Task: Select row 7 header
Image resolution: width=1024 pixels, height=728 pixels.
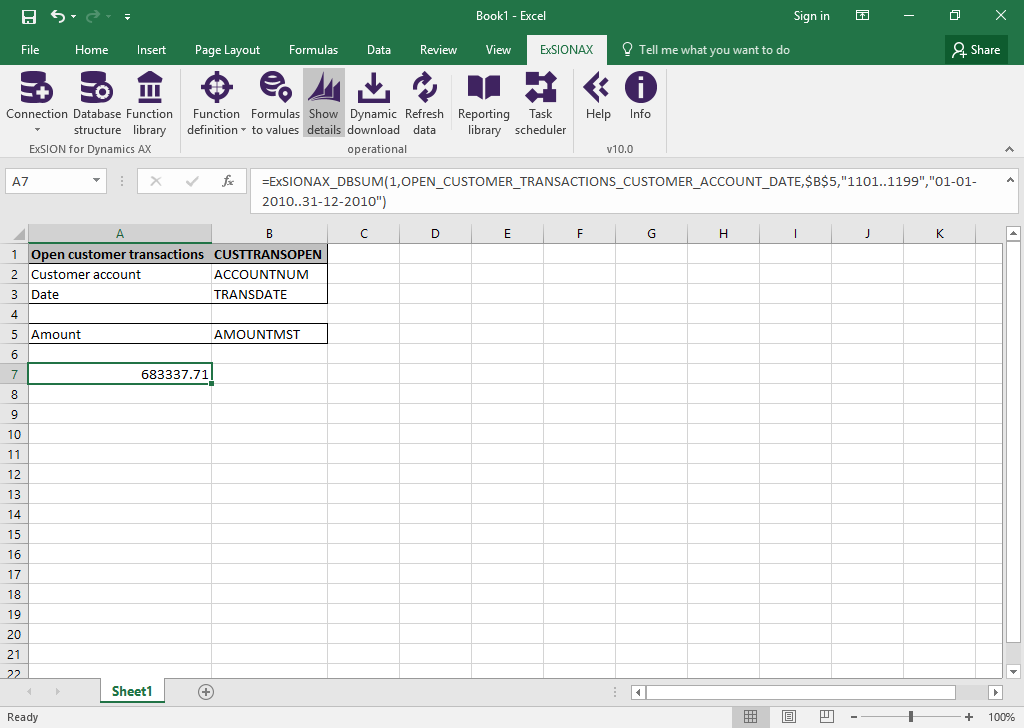Action: [x=14, y=374]
